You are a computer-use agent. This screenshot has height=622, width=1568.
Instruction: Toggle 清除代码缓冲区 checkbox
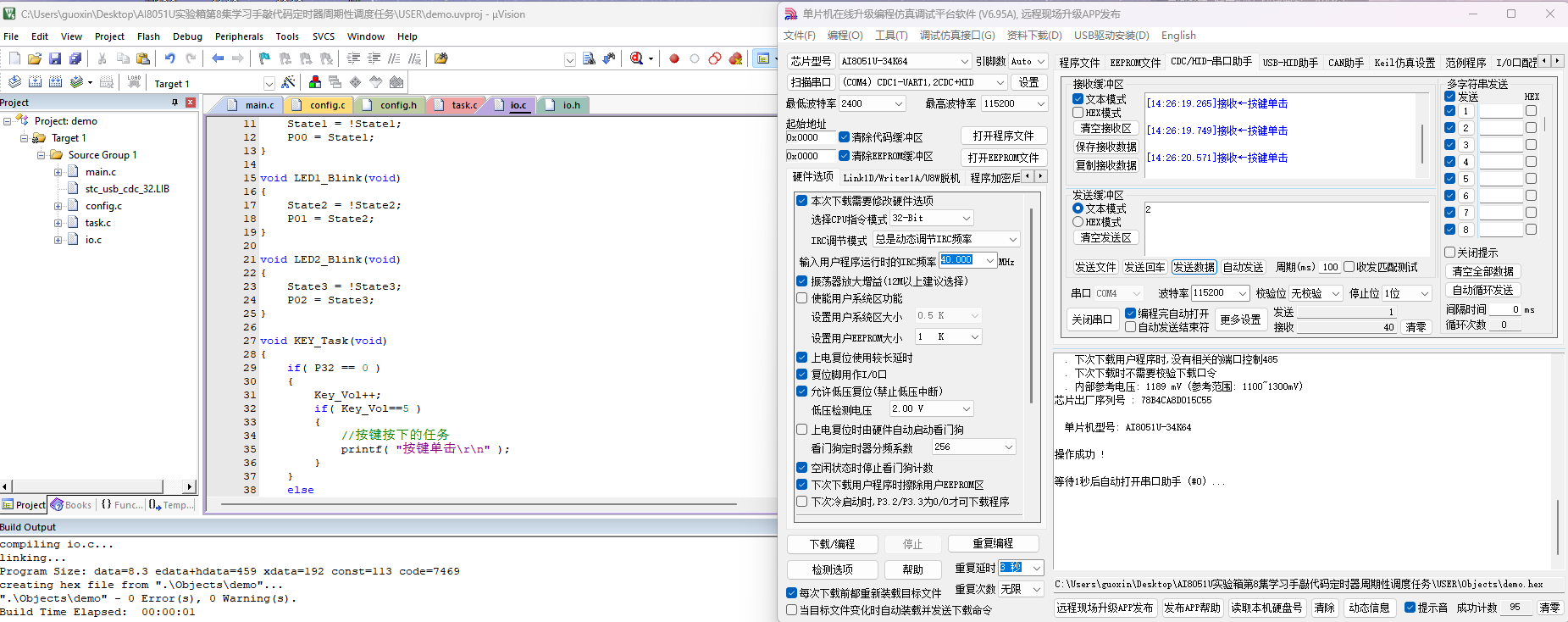[x=845, y=137]
